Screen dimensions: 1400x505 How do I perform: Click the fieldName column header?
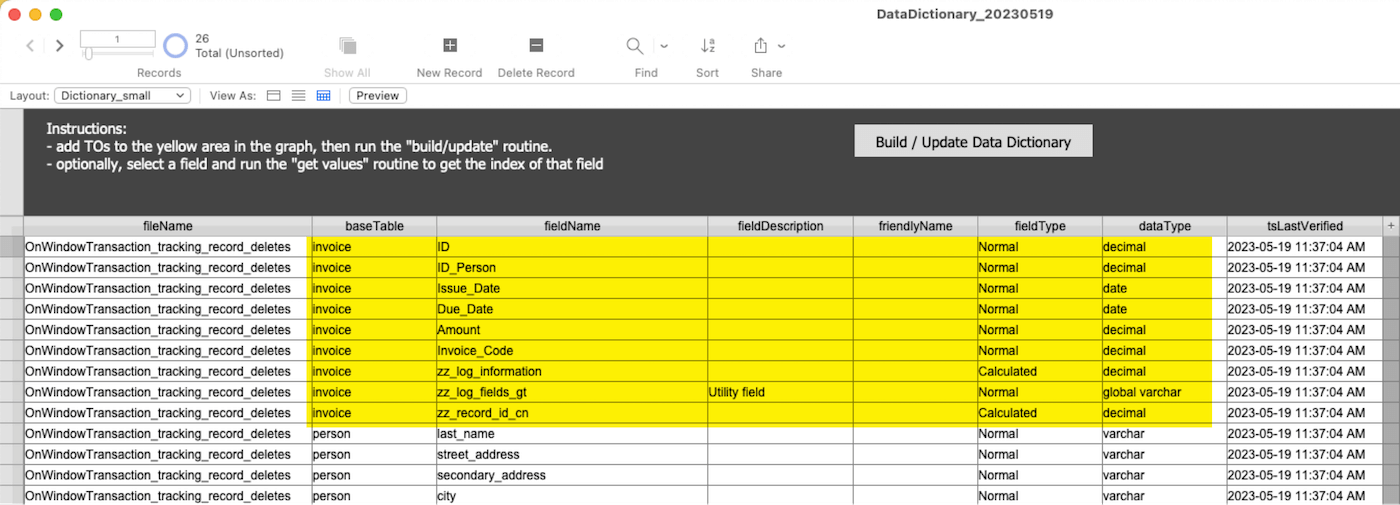pyautogui.click(x=572, y=226)
